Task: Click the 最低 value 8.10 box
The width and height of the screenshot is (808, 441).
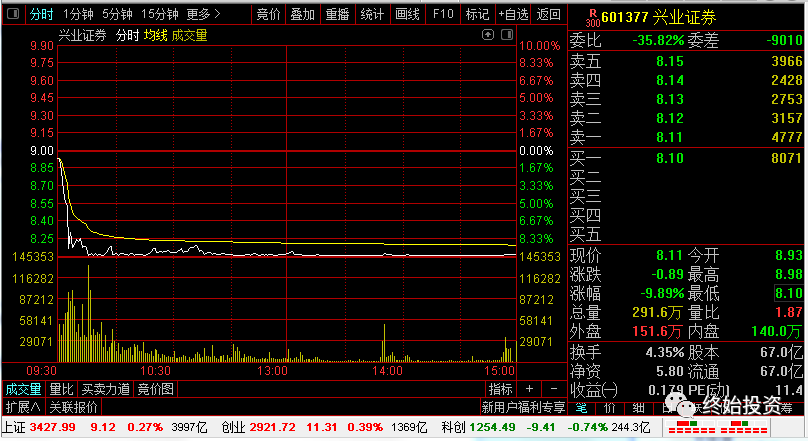Action: tap(789, 294)
